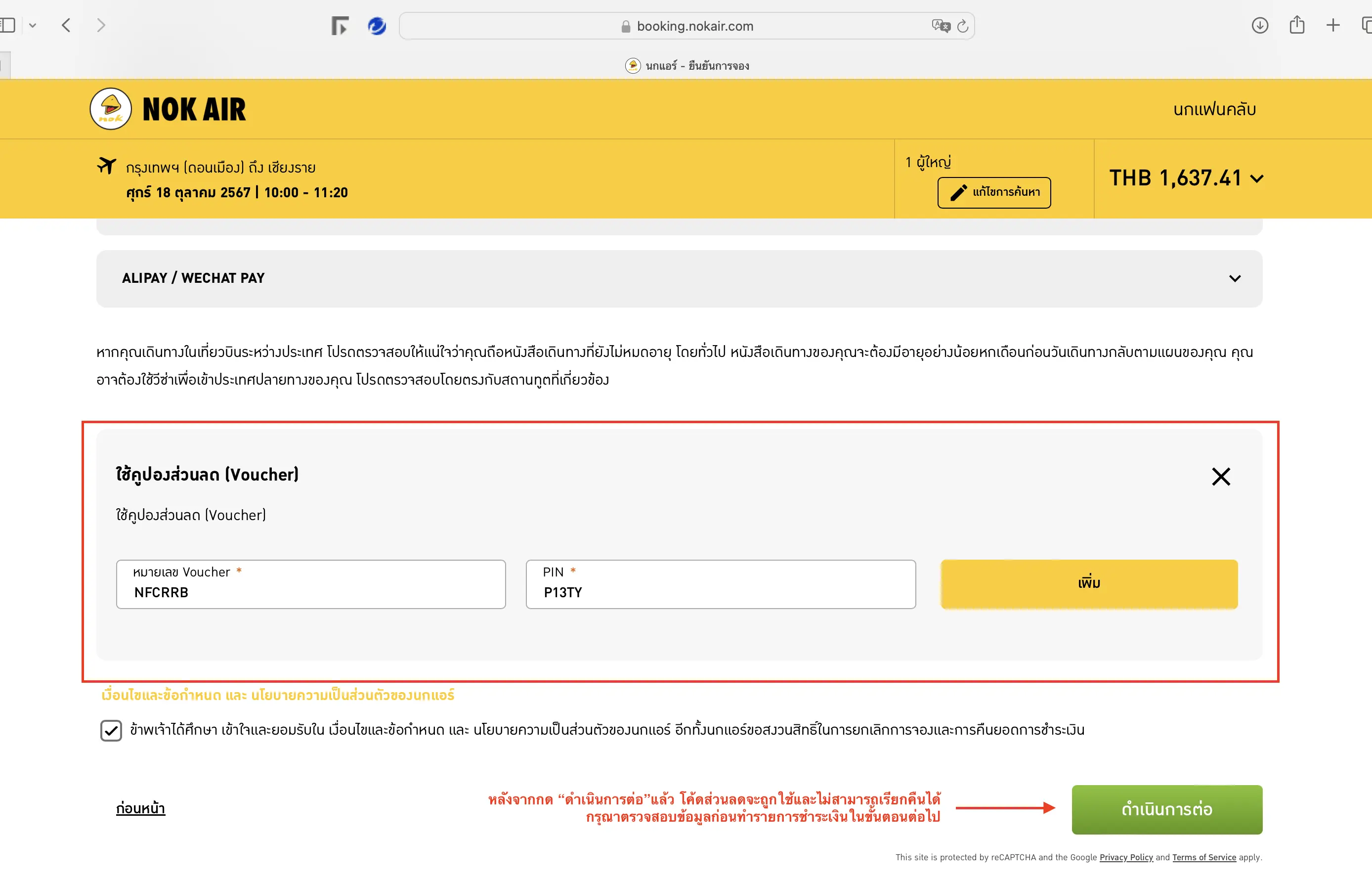This screenshot has height=882, width=1372.
Task: Click the หมายเลข Voucher input field
Action: 311,584
